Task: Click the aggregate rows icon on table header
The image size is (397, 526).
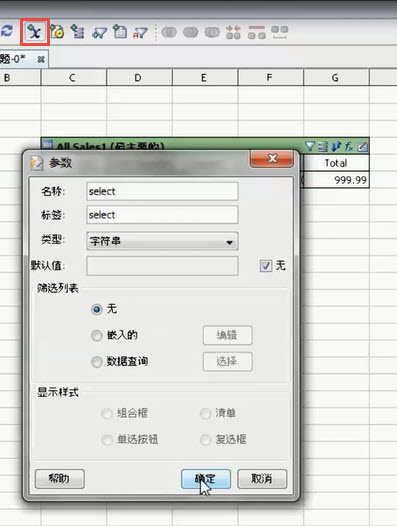Action: 323,146
